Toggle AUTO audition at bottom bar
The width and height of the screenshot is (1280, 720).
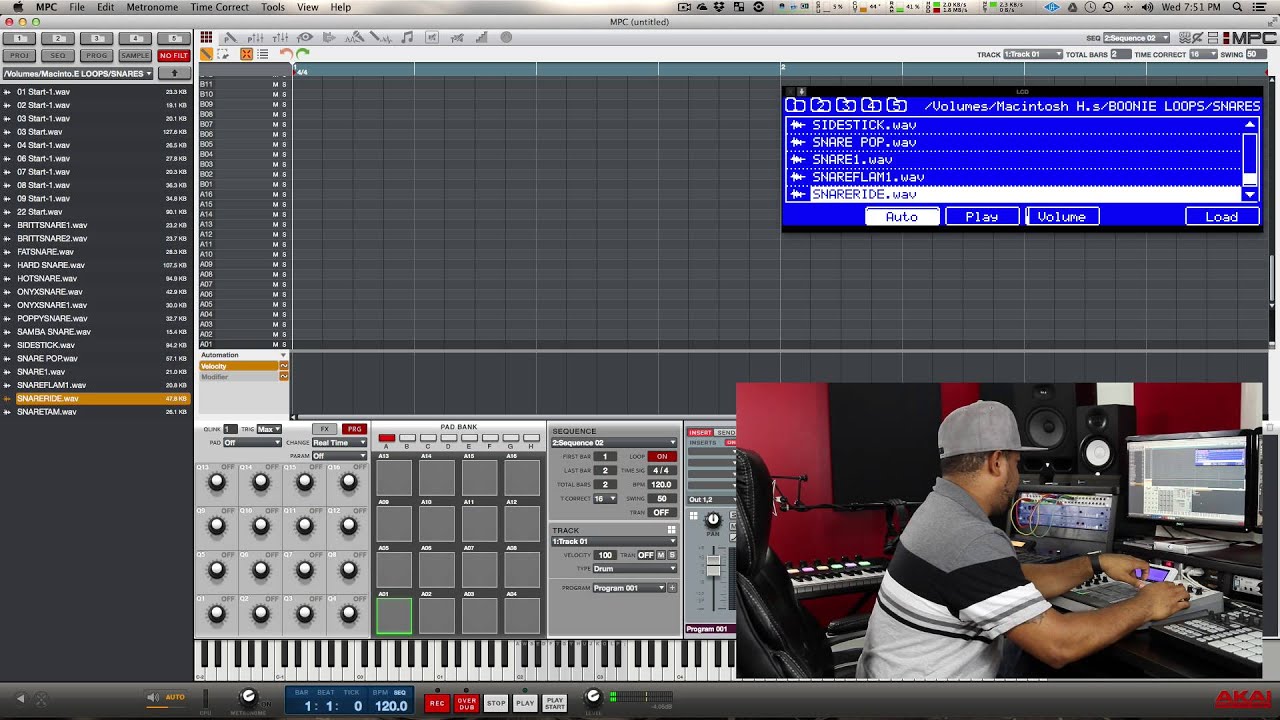pyautogui.click(x=175, y=697)
